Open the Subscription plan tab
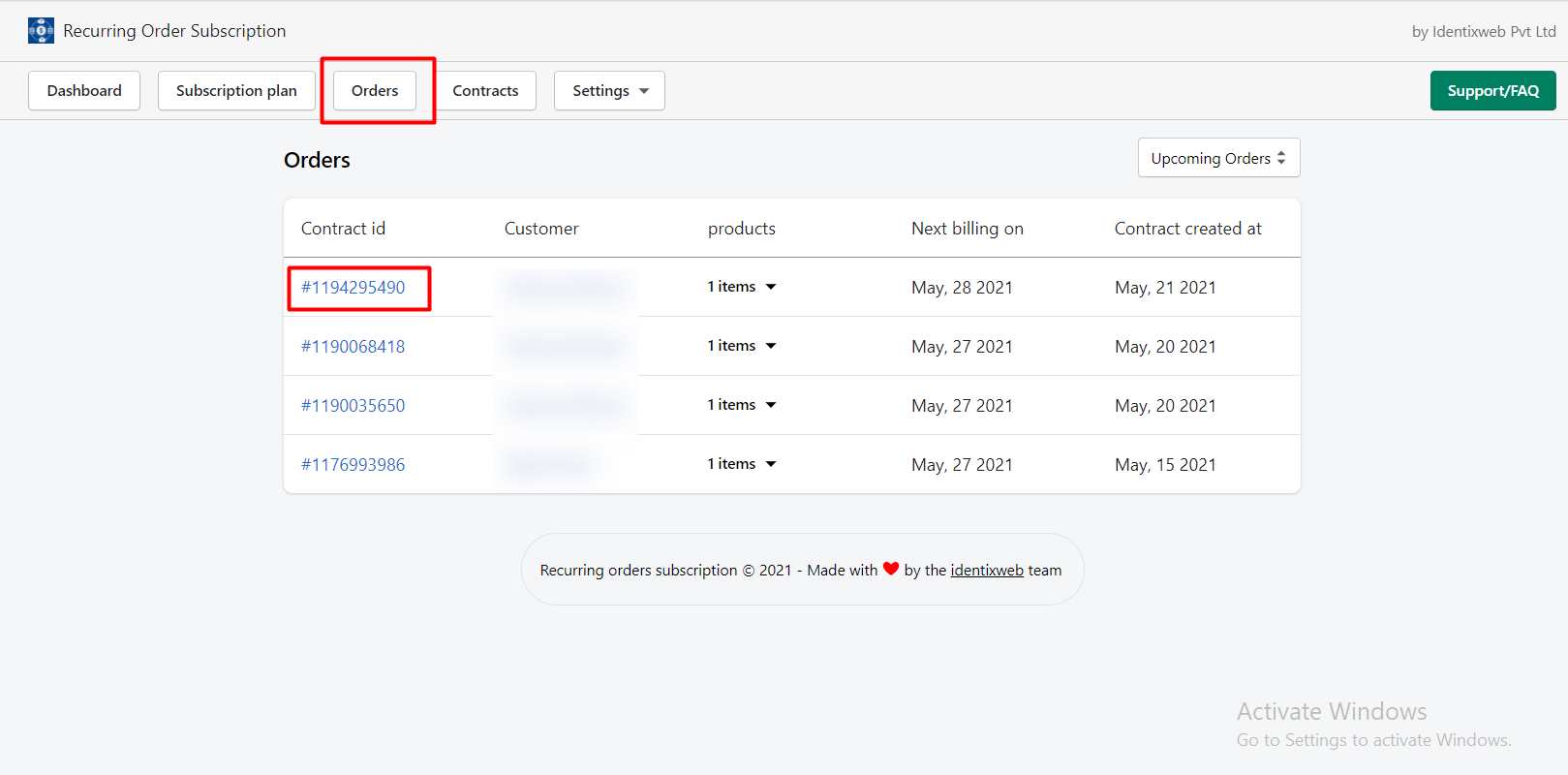Screen dimensions: 1568x775 click(236, 90)
